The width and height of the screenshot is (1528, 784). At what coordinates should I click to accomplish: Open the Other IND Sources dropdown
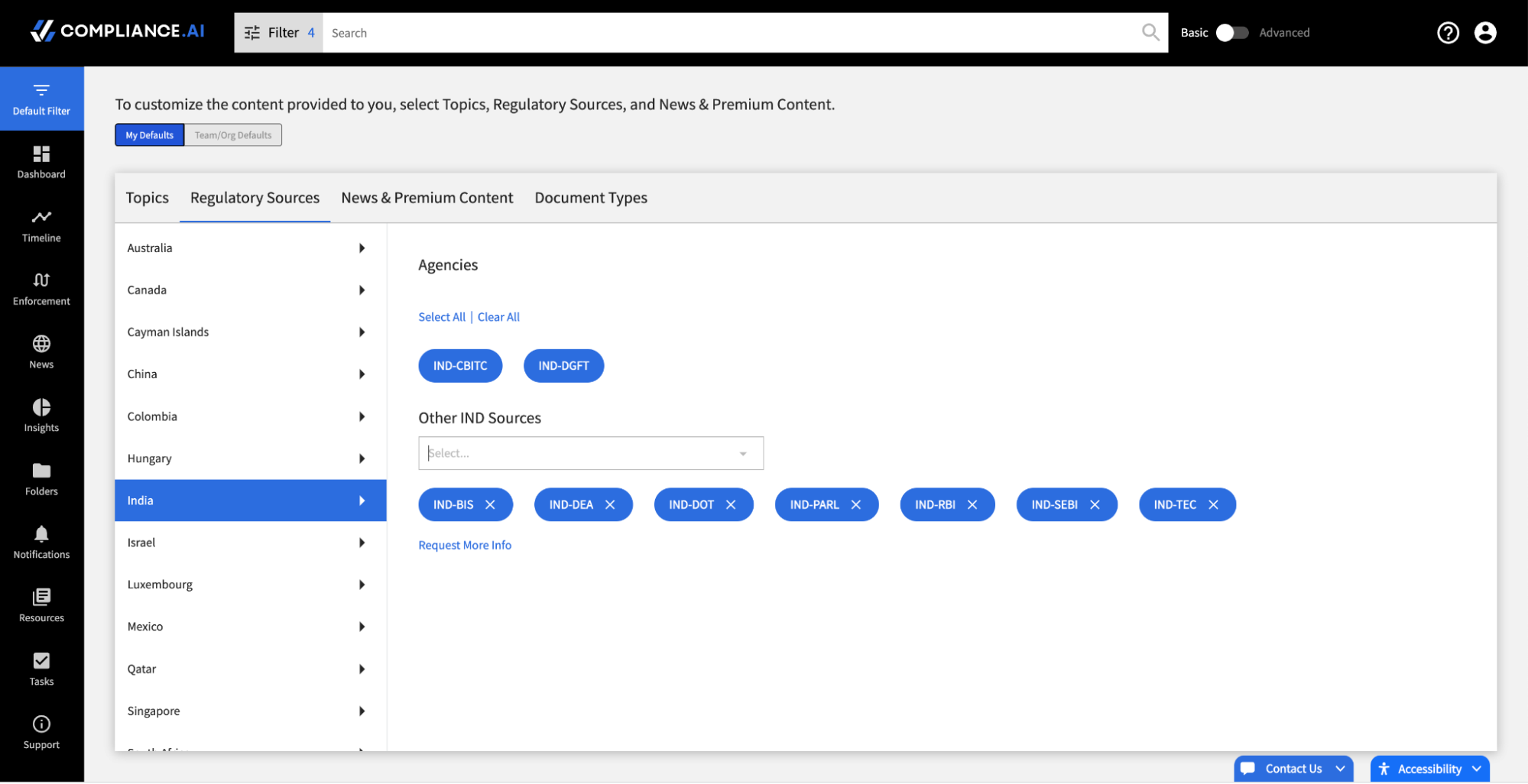591,453
